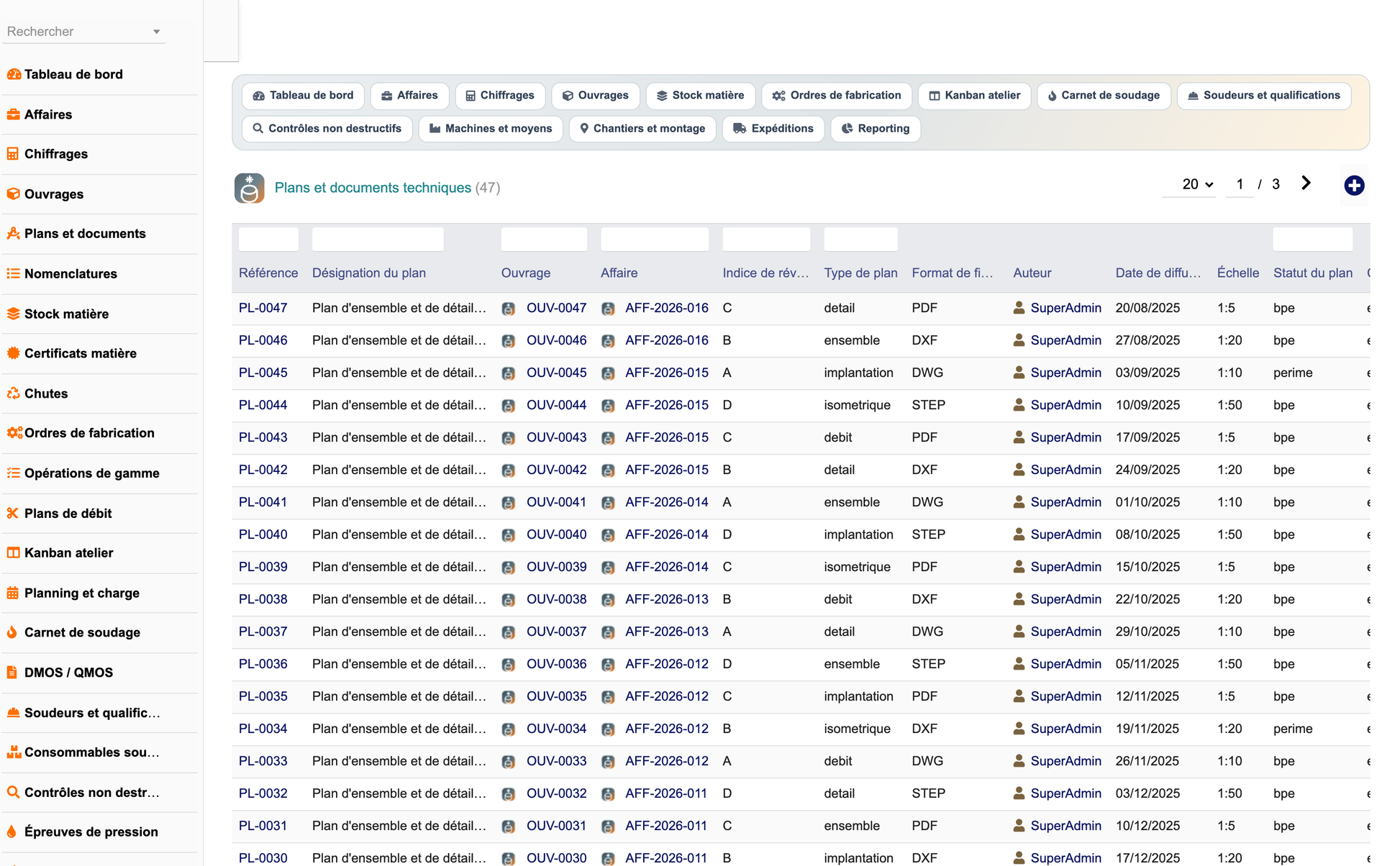This screenshot has height=866, width=1400.
Task: Click the Plans et documents techniques module icon
Action: coord(250,188)
